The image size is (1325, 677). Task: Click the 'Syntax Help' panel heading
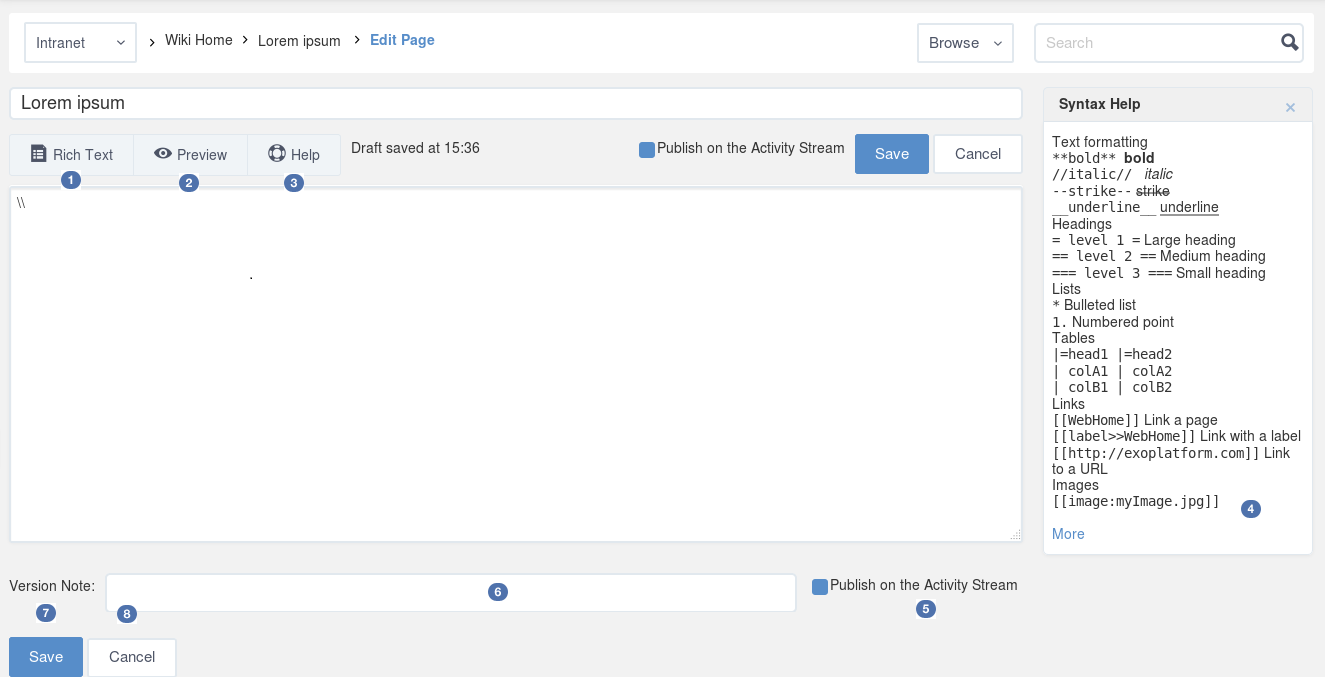[1099, 104]
